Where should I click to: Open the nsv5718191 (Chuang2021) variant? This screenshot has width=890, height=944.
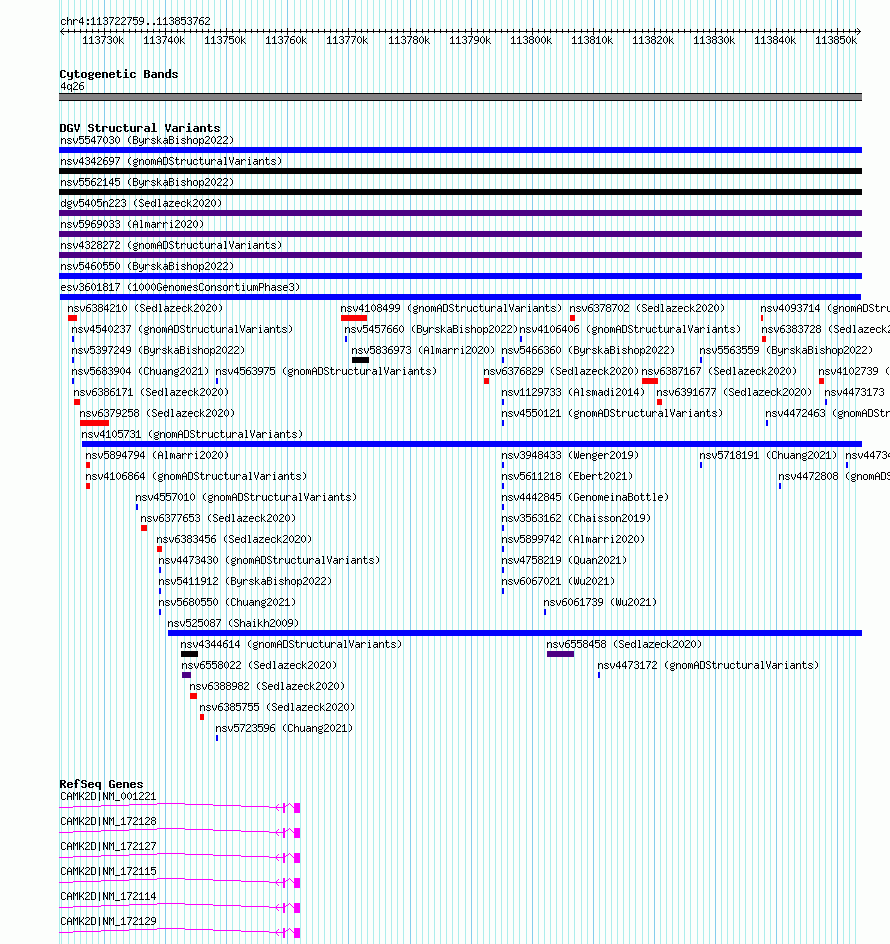[768, 456]
